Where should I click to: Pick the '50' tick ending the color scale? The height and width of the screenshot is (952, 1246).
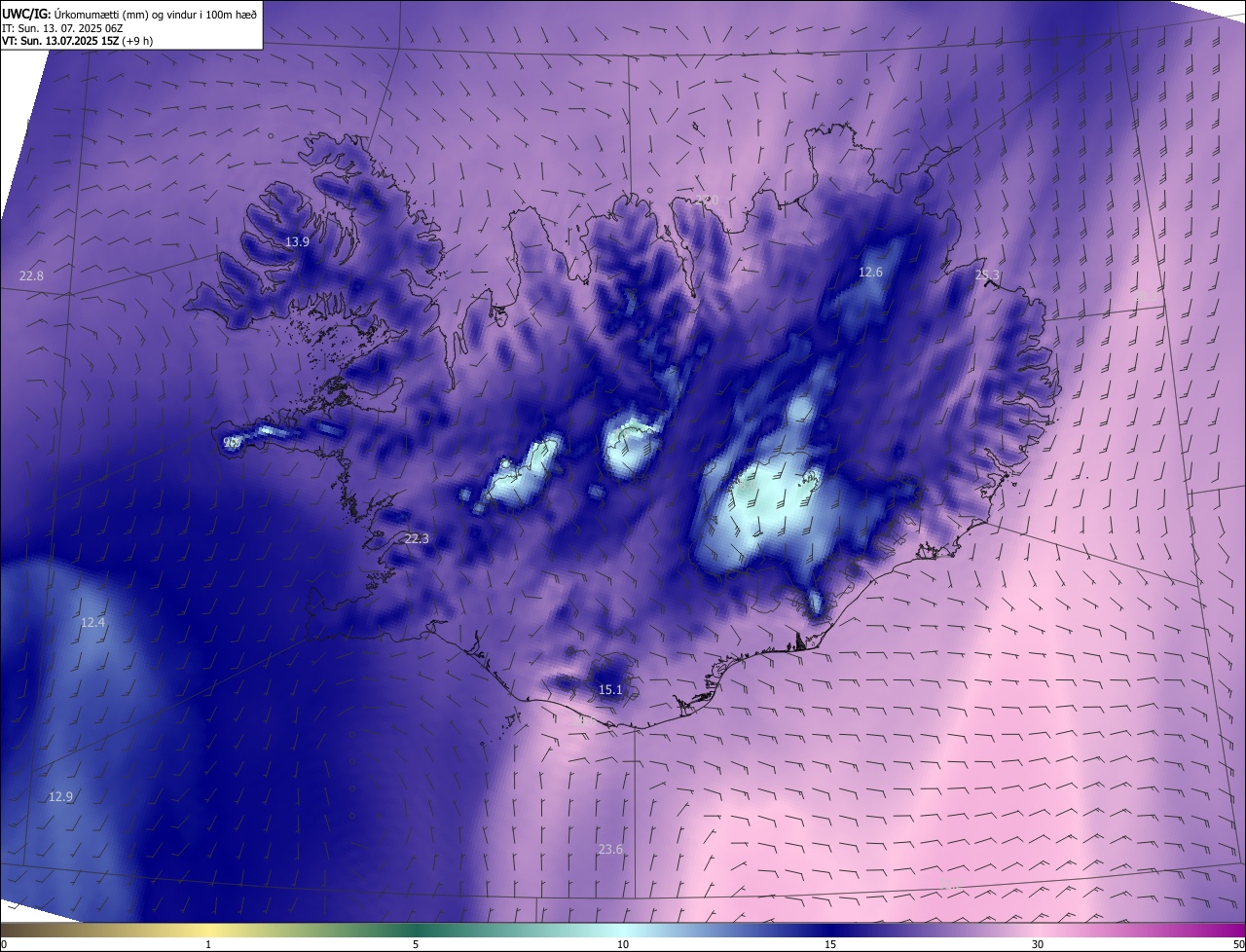(x=1238, y=944)
